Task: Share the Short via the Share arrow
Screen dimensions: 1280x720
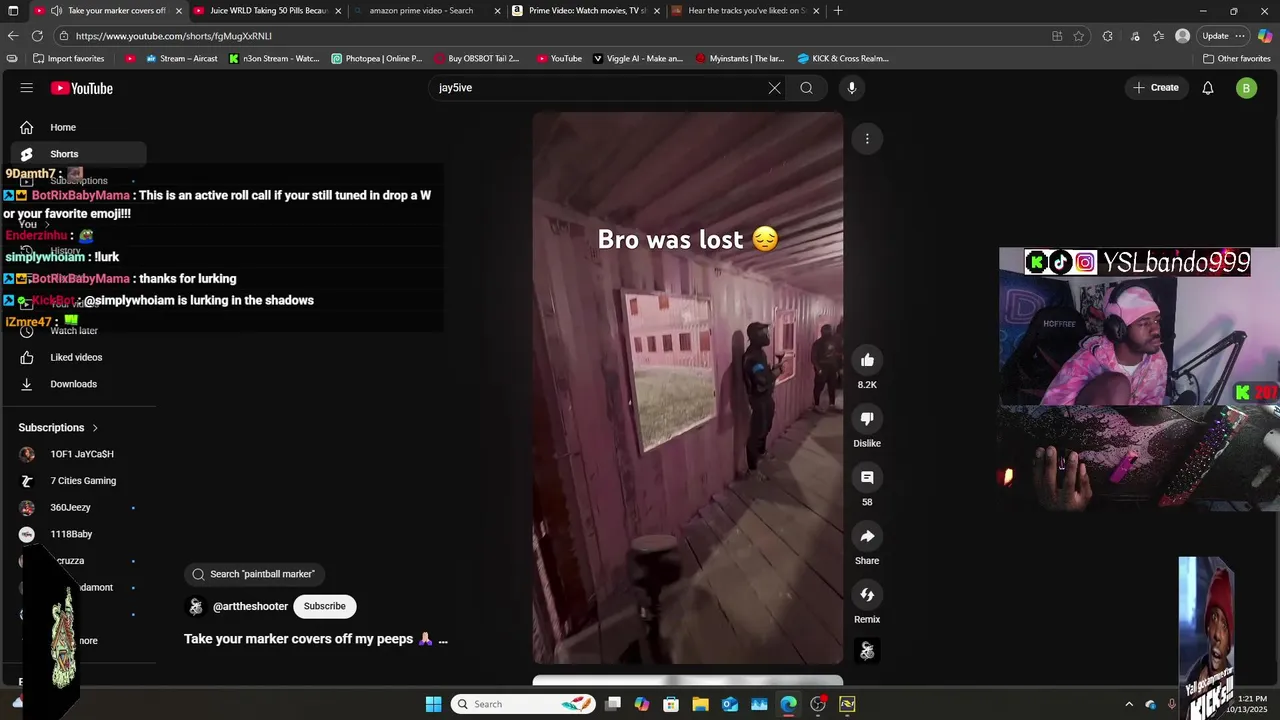Action: 867,536
